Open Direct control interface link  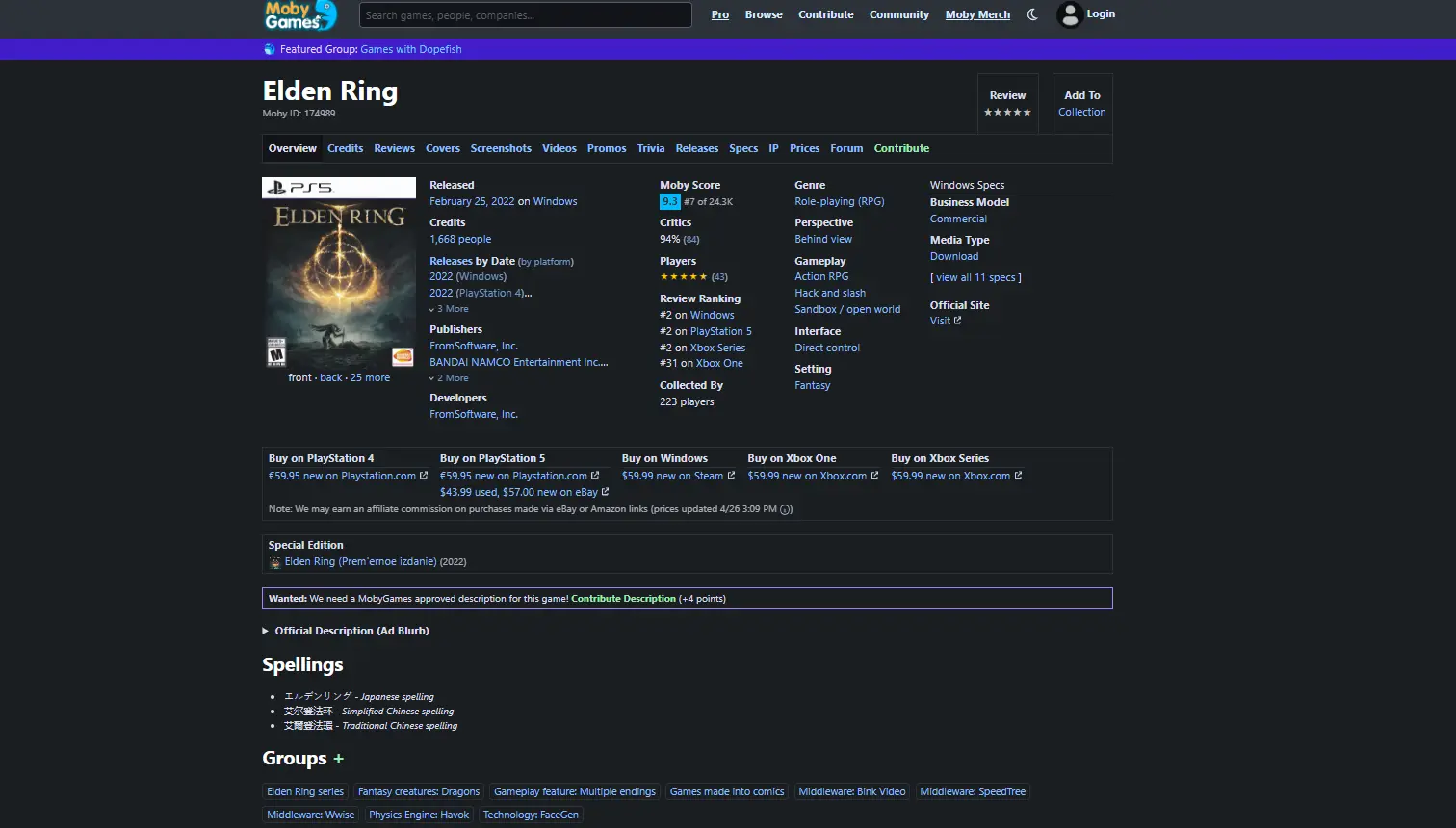click(827, 348)
